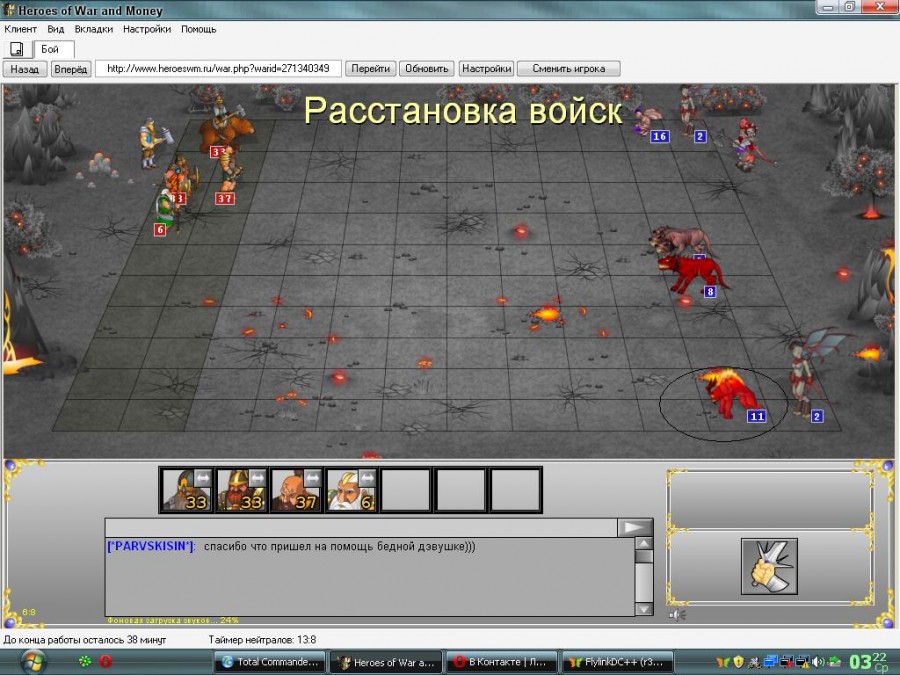Click the chat scrollbar up arrow
900x675 pixels.
[644, 544]
